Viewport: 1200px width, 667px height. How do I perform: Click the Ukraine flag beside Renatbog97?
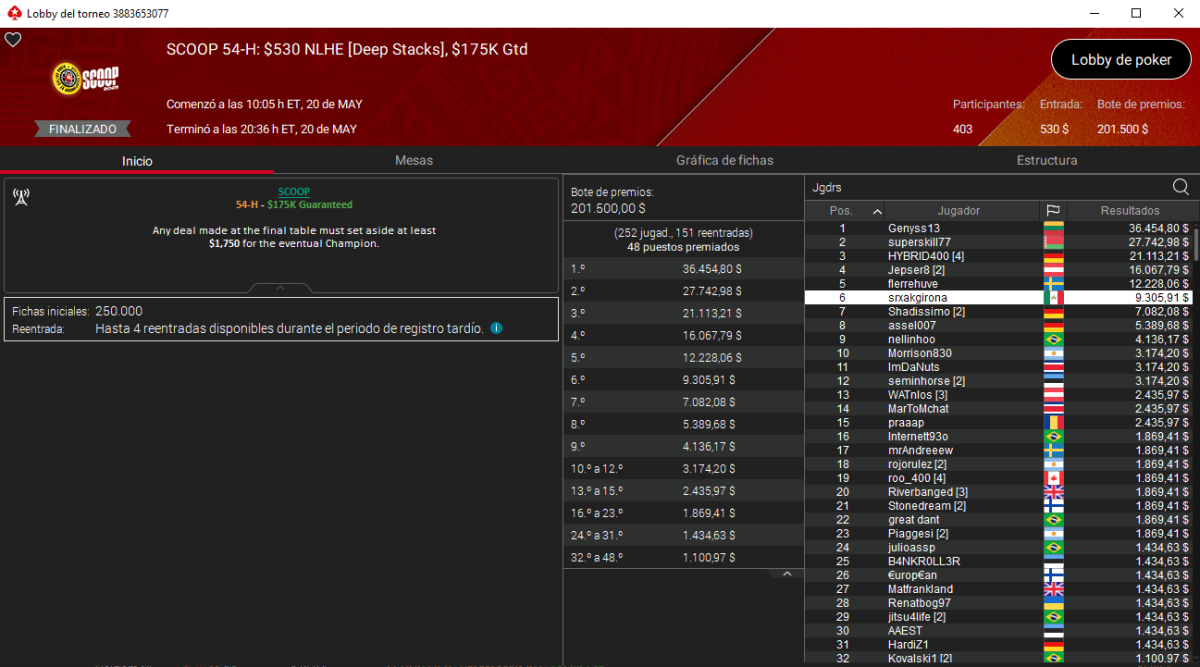[x=1053, y=604]
